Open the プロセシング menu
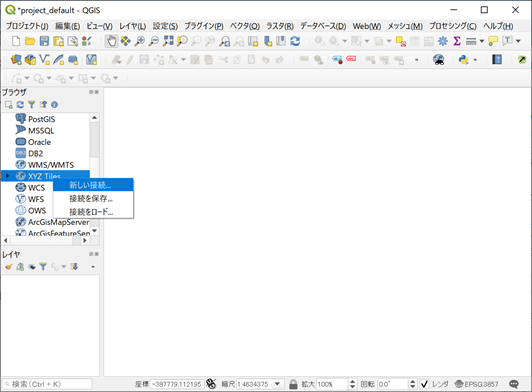This screenshot has width=532, height=392. [x=453, y=26]
